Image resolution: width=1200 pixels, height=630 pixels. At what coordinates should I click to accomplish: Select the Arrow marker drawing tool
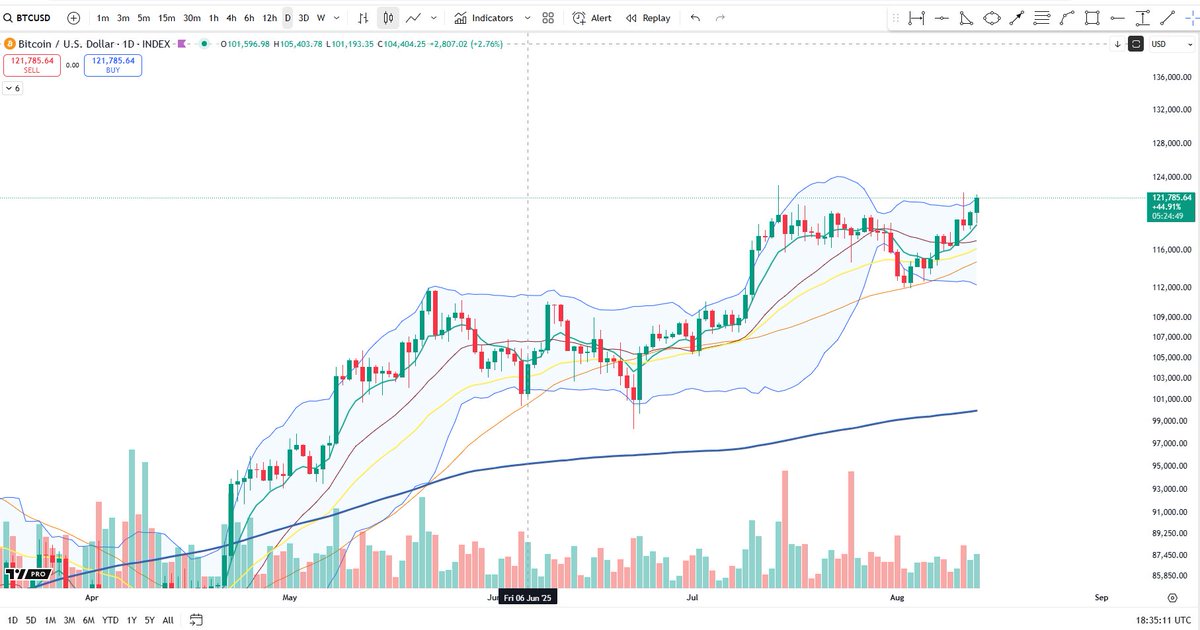click(1017, 17)
